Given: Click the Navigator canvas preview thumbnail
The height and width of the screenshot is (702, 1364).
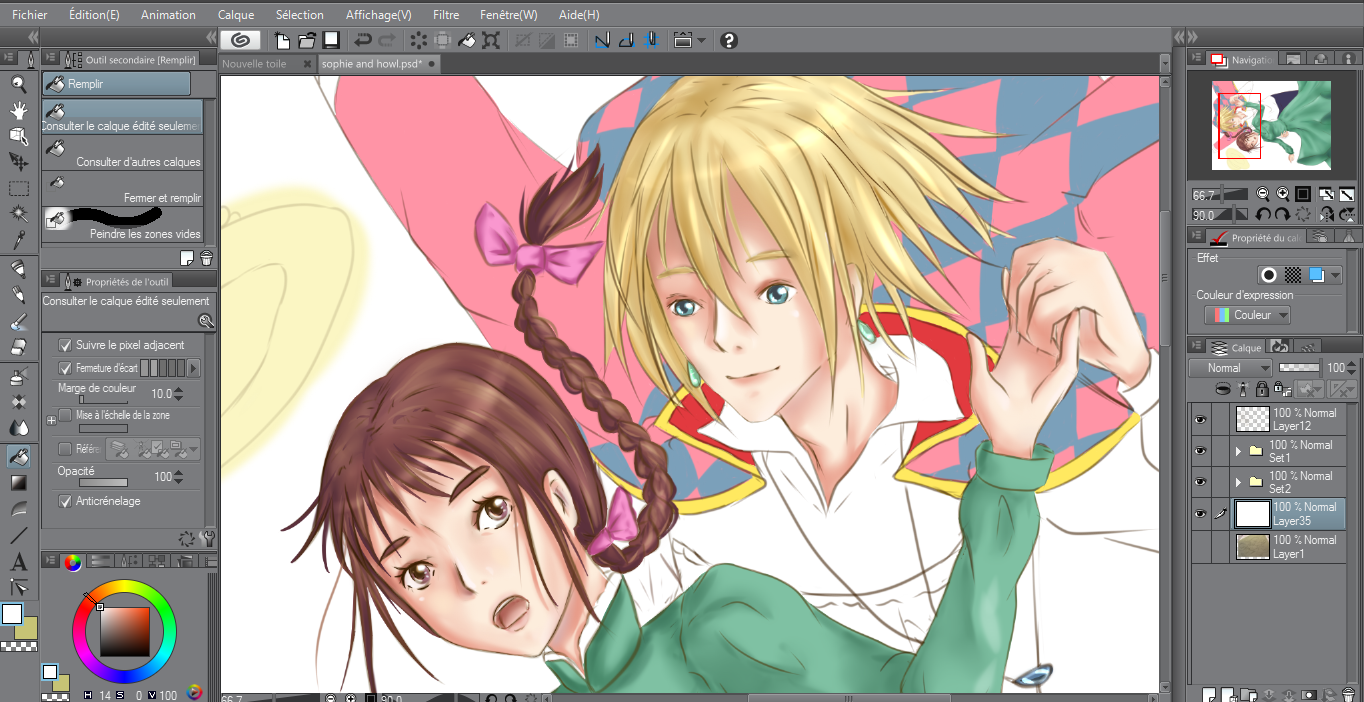Looking at the screenshot, I should (1271, 125).
